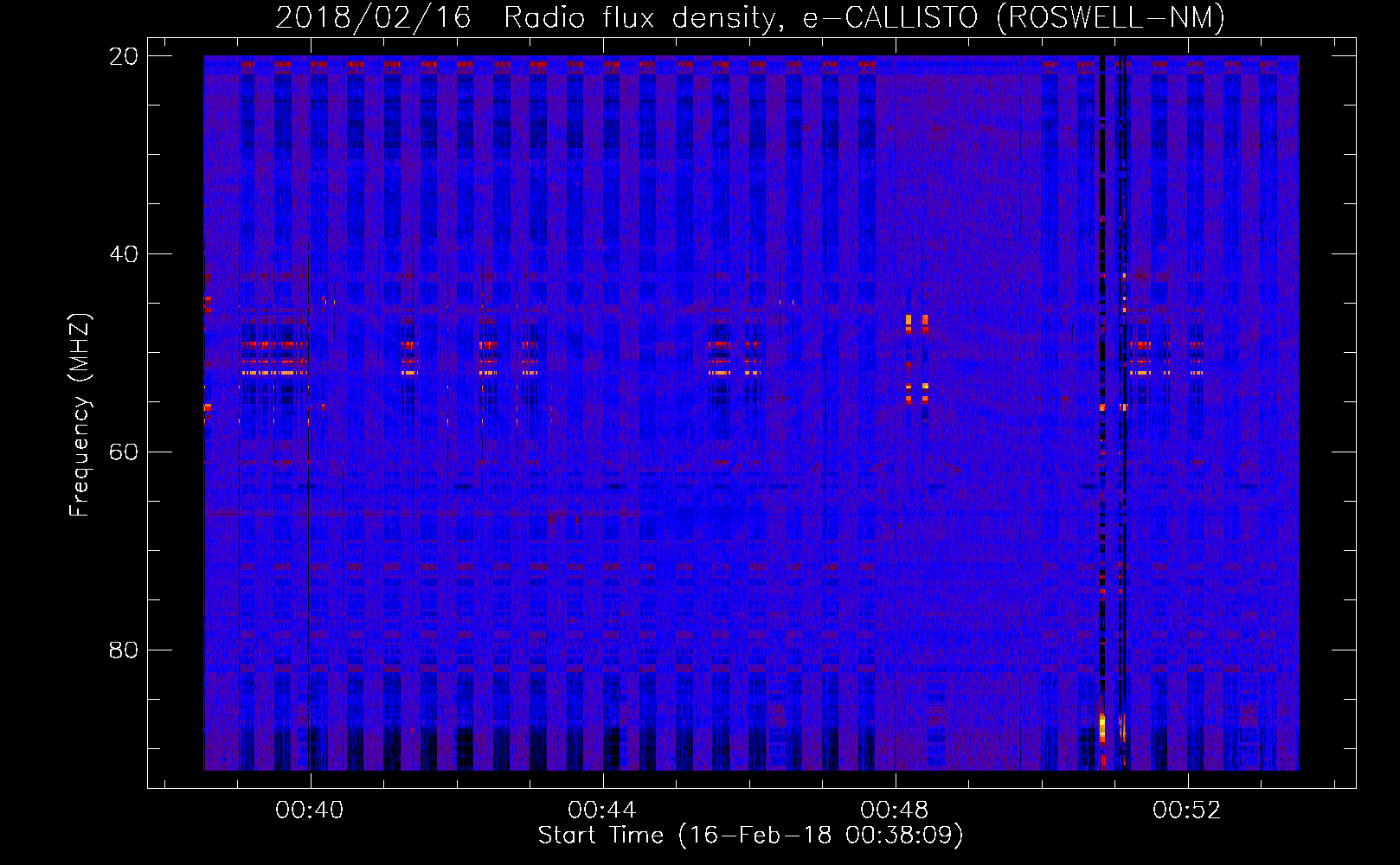1400x865 pixels.
Task: Click the bright yellow burst near 88 MHz
Action: click(x=1102, y=727)
